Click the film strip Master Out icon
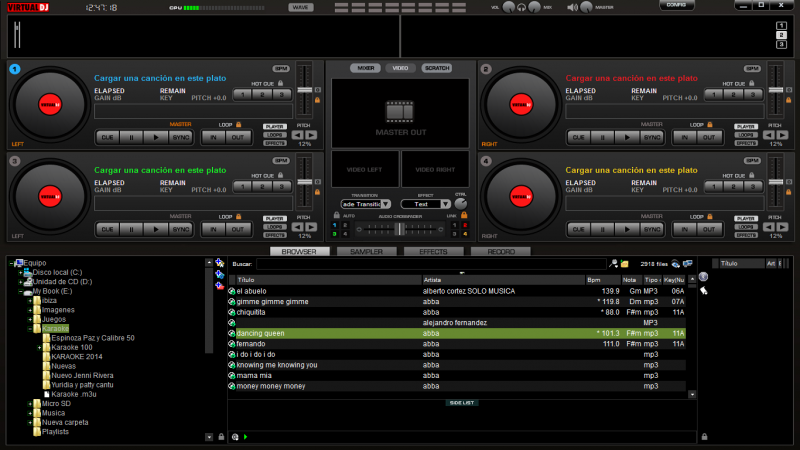Image resolution: width=800 pixels, height=450 pixels. (x=400, y=111)
